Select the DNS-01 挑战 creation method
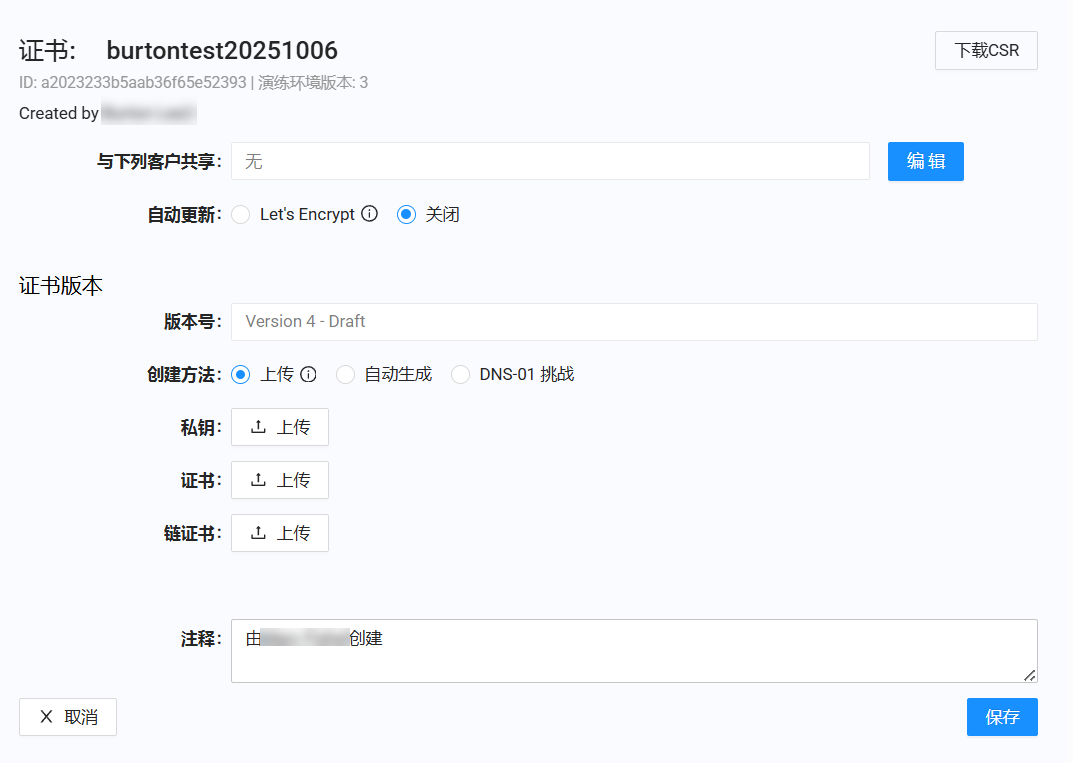Image resolution: width=1073 pixels, height=763 pixels. click(x=460, y=374)
